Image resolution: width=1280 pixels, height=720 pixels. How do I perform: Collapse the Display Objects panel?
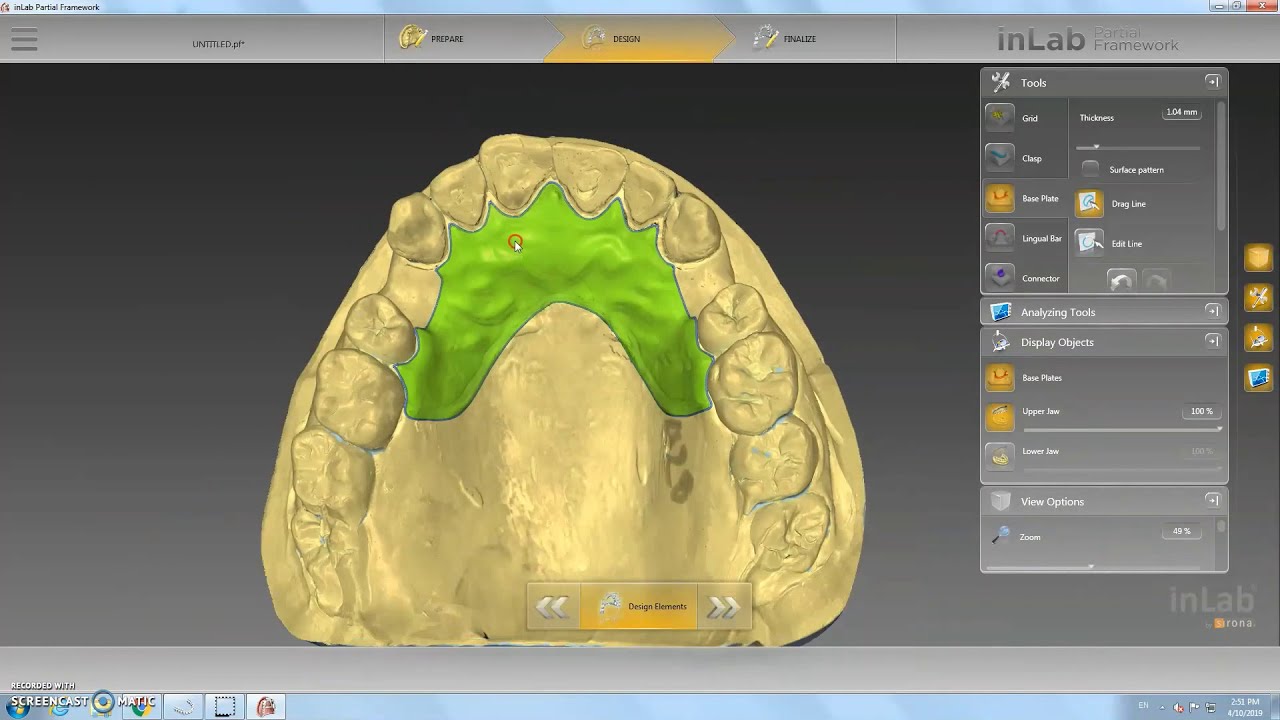1212,342
